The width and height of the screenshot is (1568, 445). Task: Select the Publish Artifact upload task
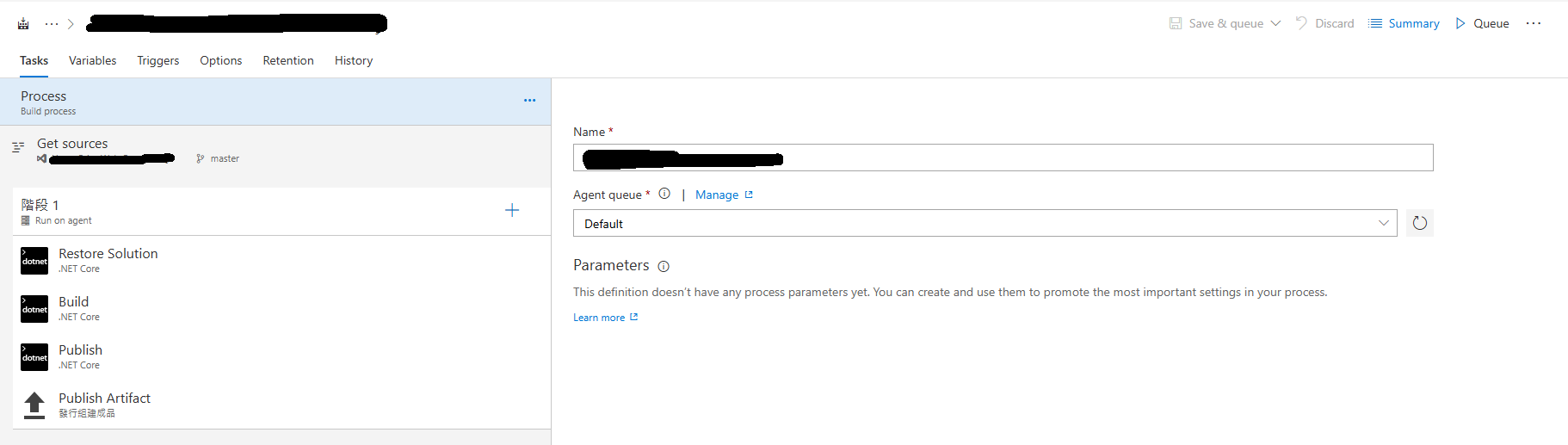(x=105, y=405)
